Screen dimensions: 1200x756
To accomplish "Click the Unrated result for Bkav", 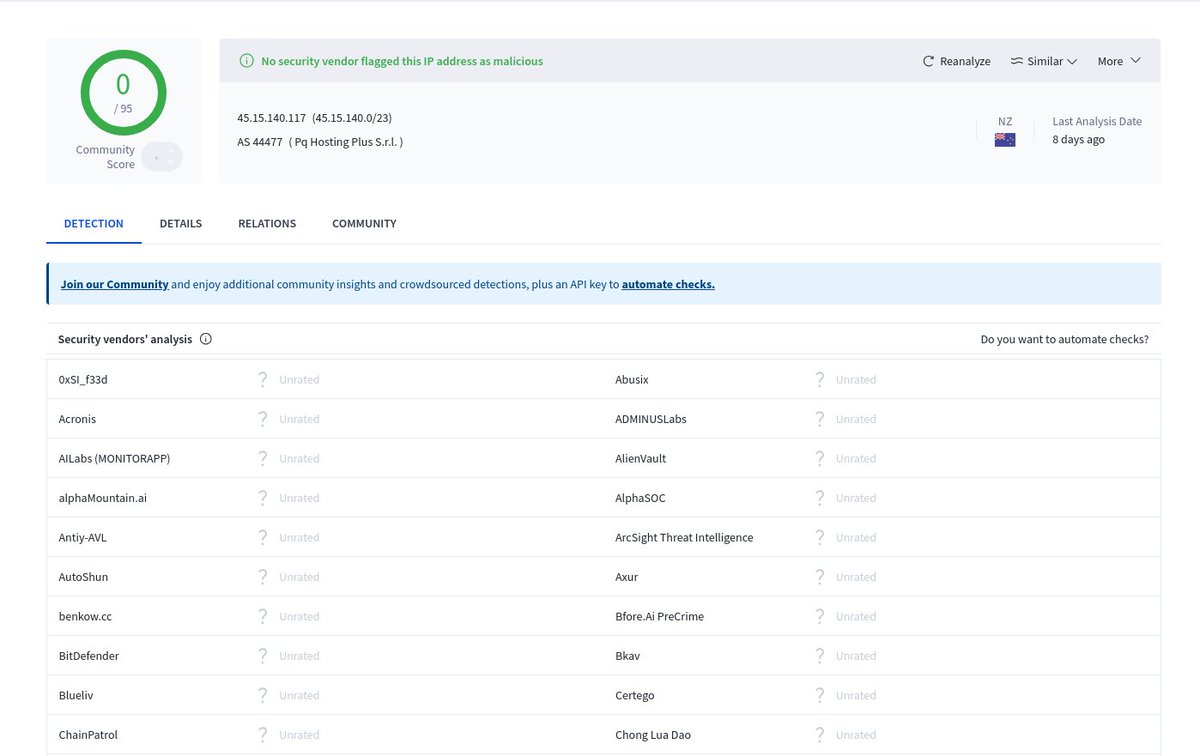I will [x=856, y=656].
